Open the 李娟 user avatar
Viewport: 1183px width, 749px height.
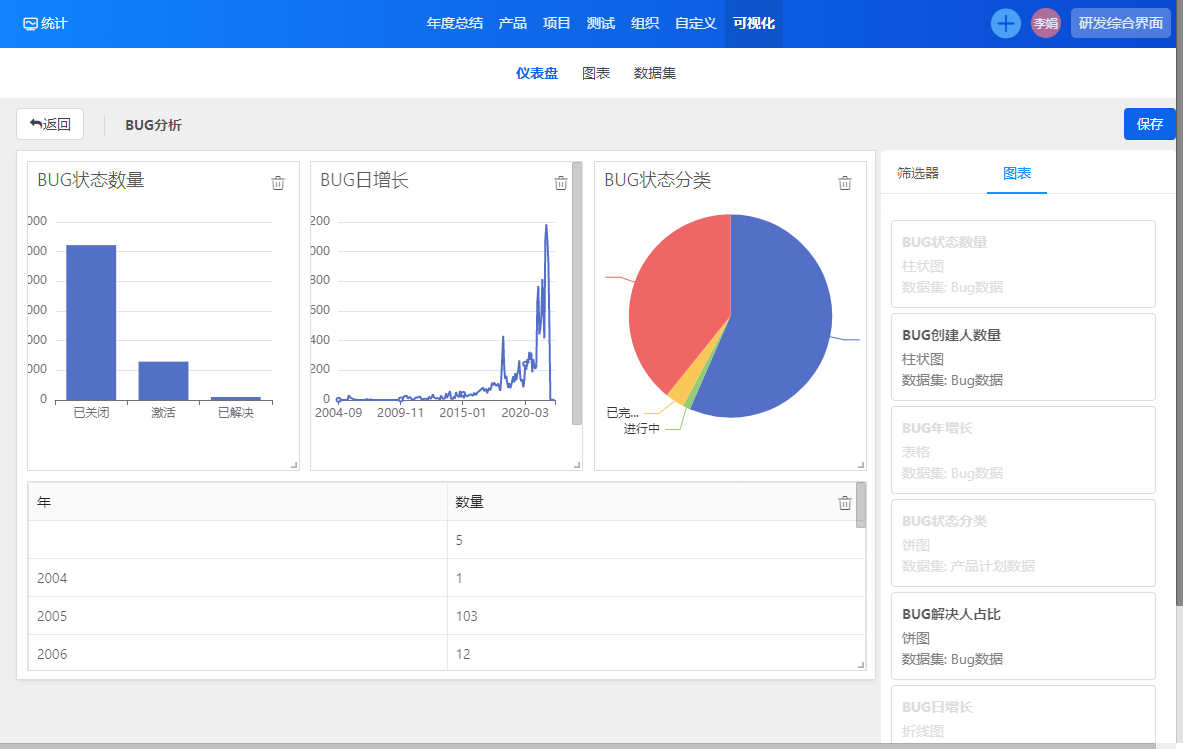[x=1046, y=23]
